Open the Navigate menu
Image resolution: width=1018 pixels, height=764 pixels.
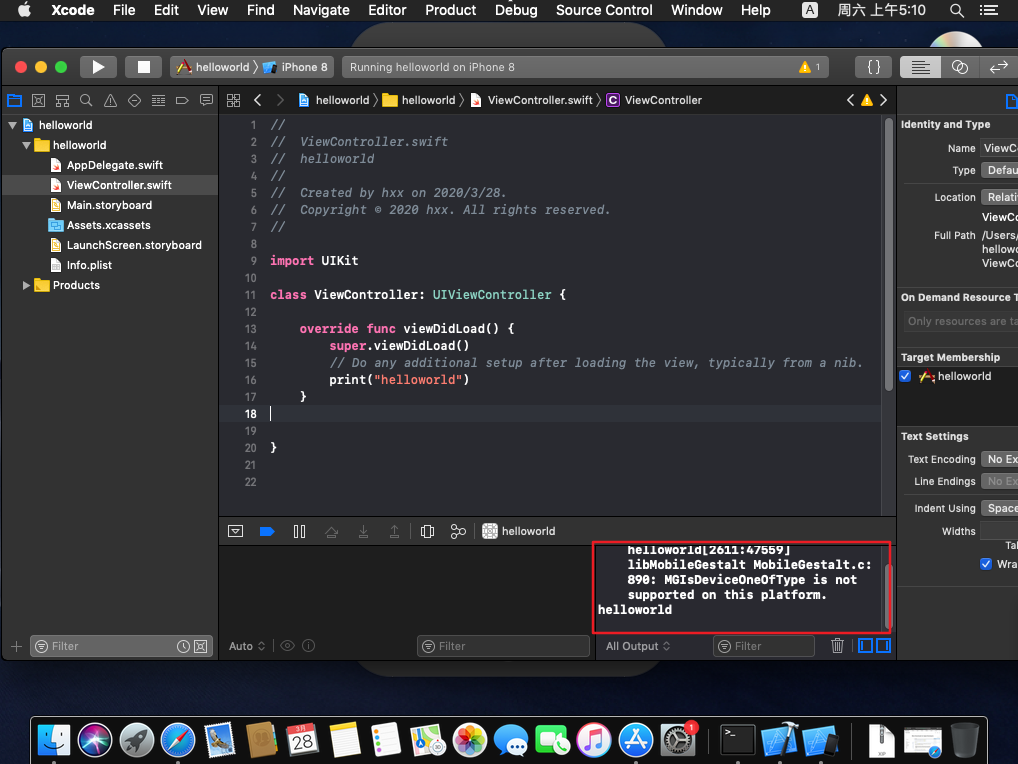point(321,10)
